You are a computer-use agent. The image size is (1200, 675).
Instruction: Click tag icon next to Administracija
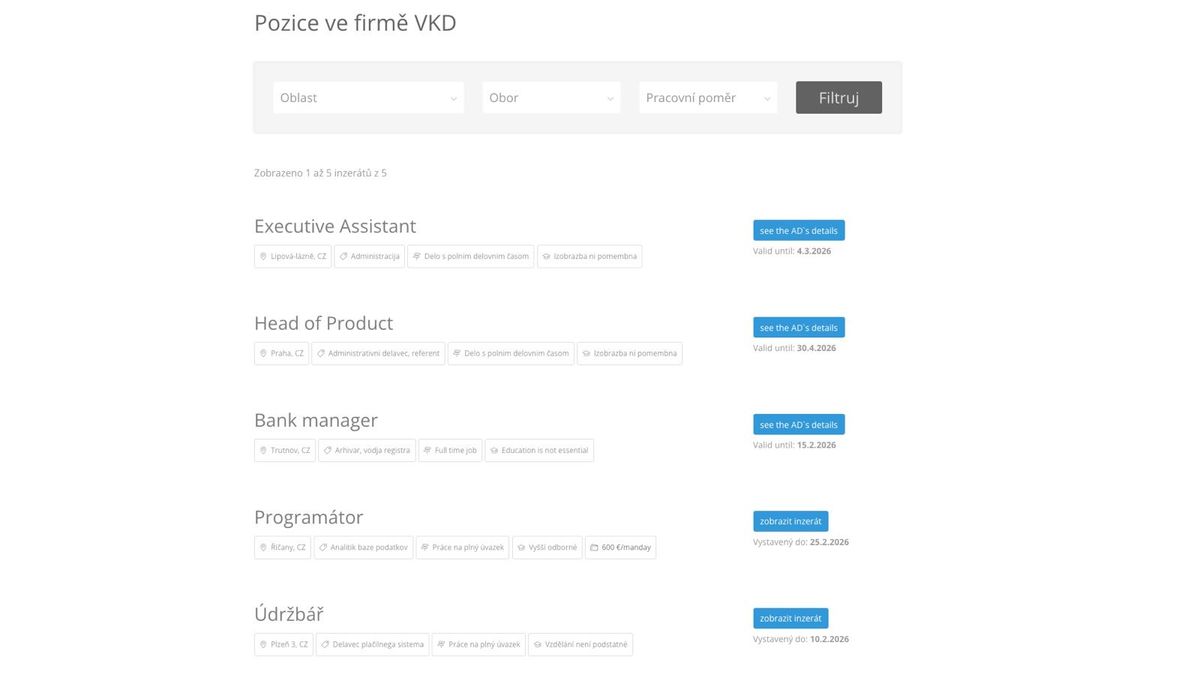(x=343, y=256)
